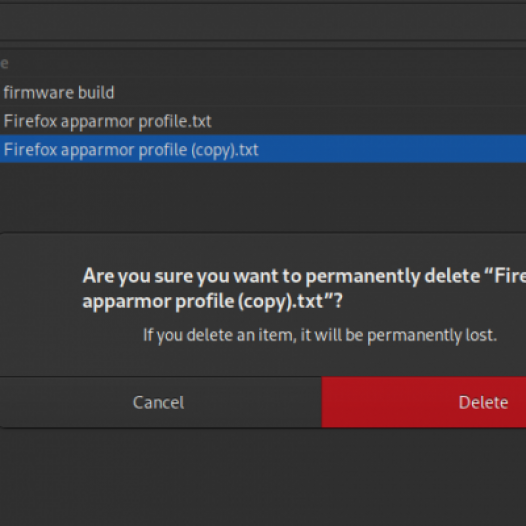Click the toolbar strip beneath the header bar
The width and height of the screenshot is (526, 526).
(263, 45)
